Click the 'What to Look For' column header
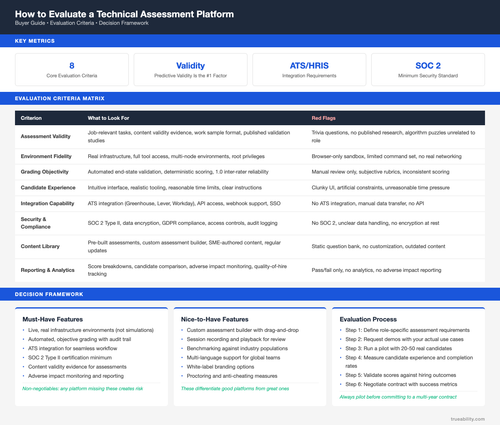Screen dimensions: 500x425 (108, 118)
